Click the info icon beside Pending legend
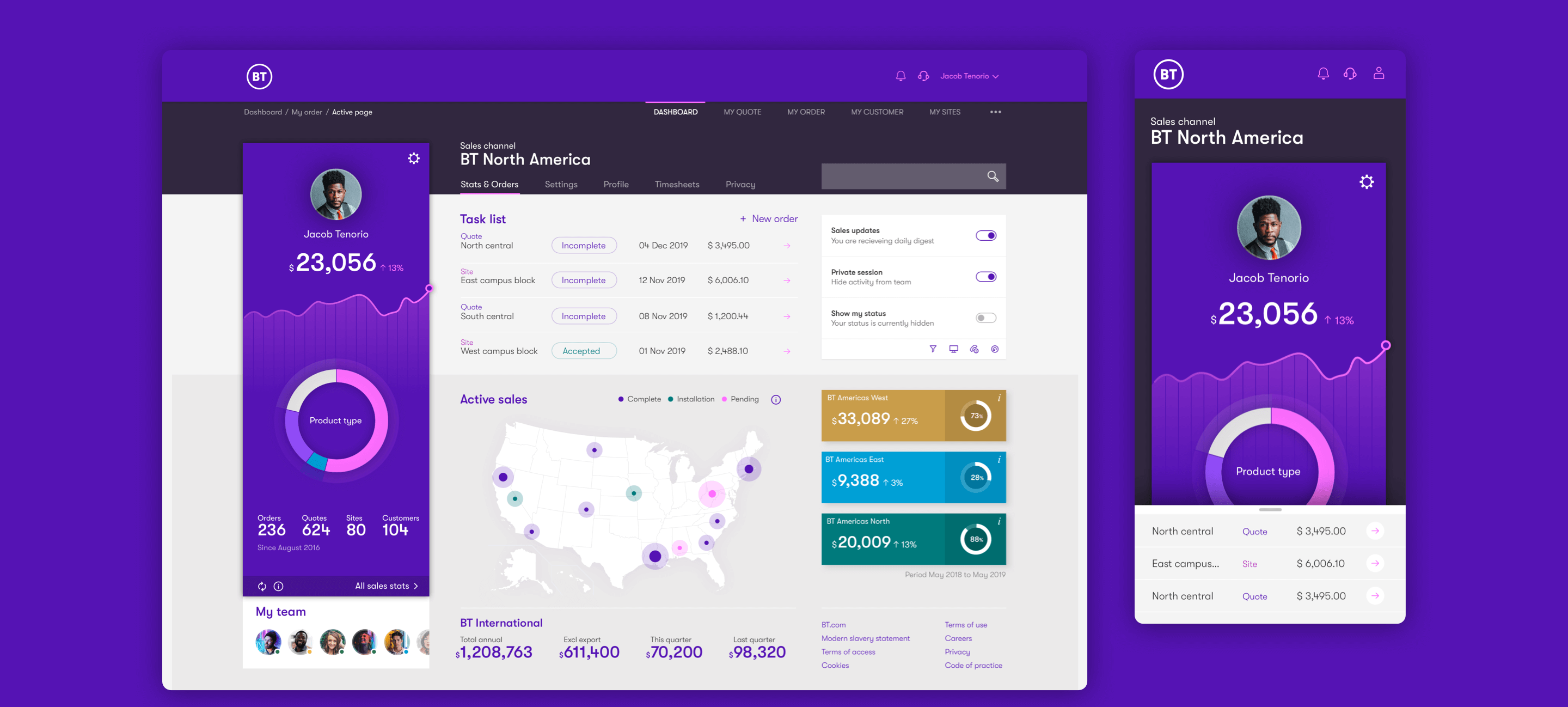The width and height of the screenshot is (1568, 707). click(x=775, y=399)
